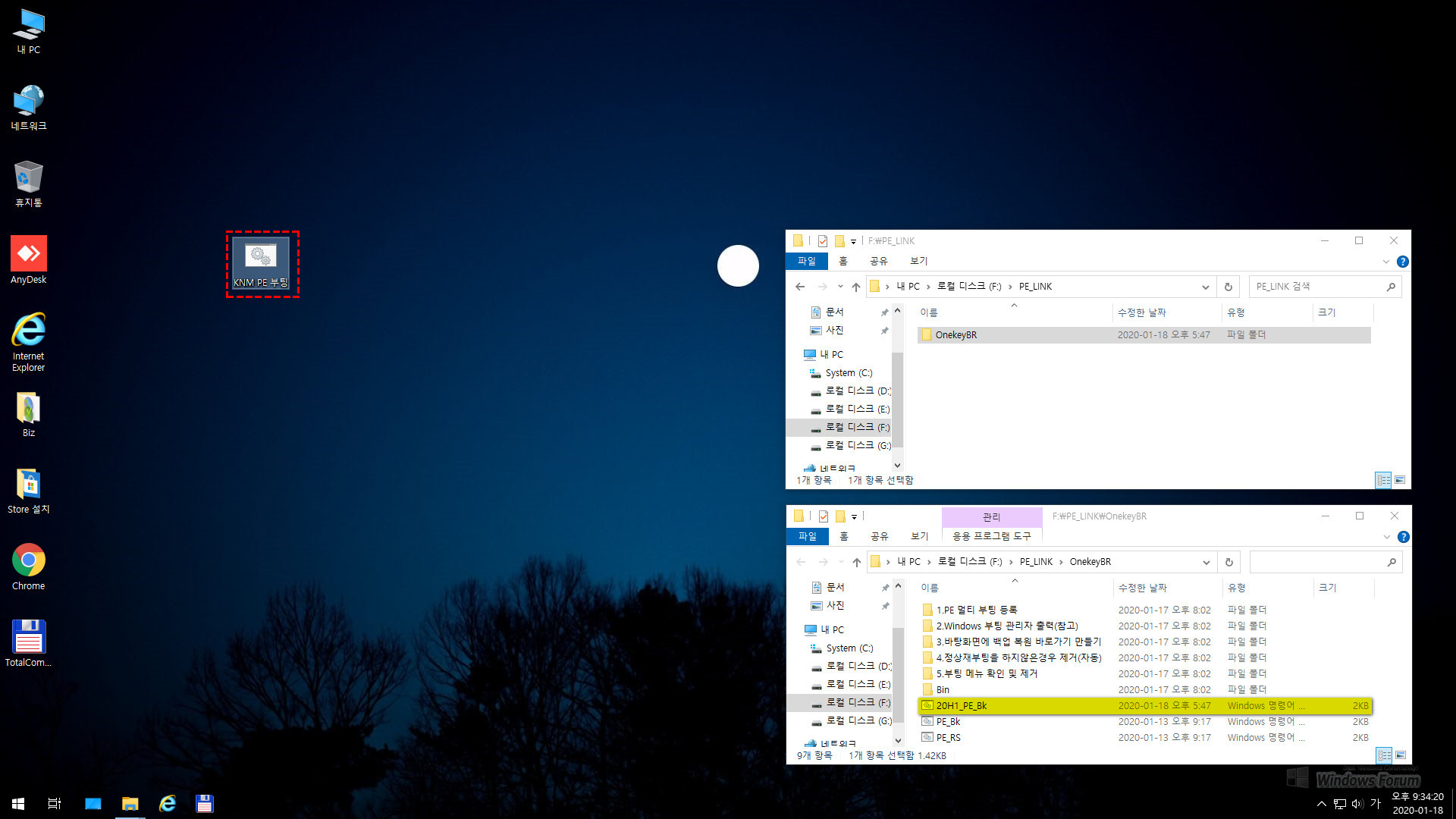Image resolution: width=1456 pixels, height=819 pixels.
Task: Sort by 수정한 날짜 column in PE_LINK window
Action: [1166, 312]
